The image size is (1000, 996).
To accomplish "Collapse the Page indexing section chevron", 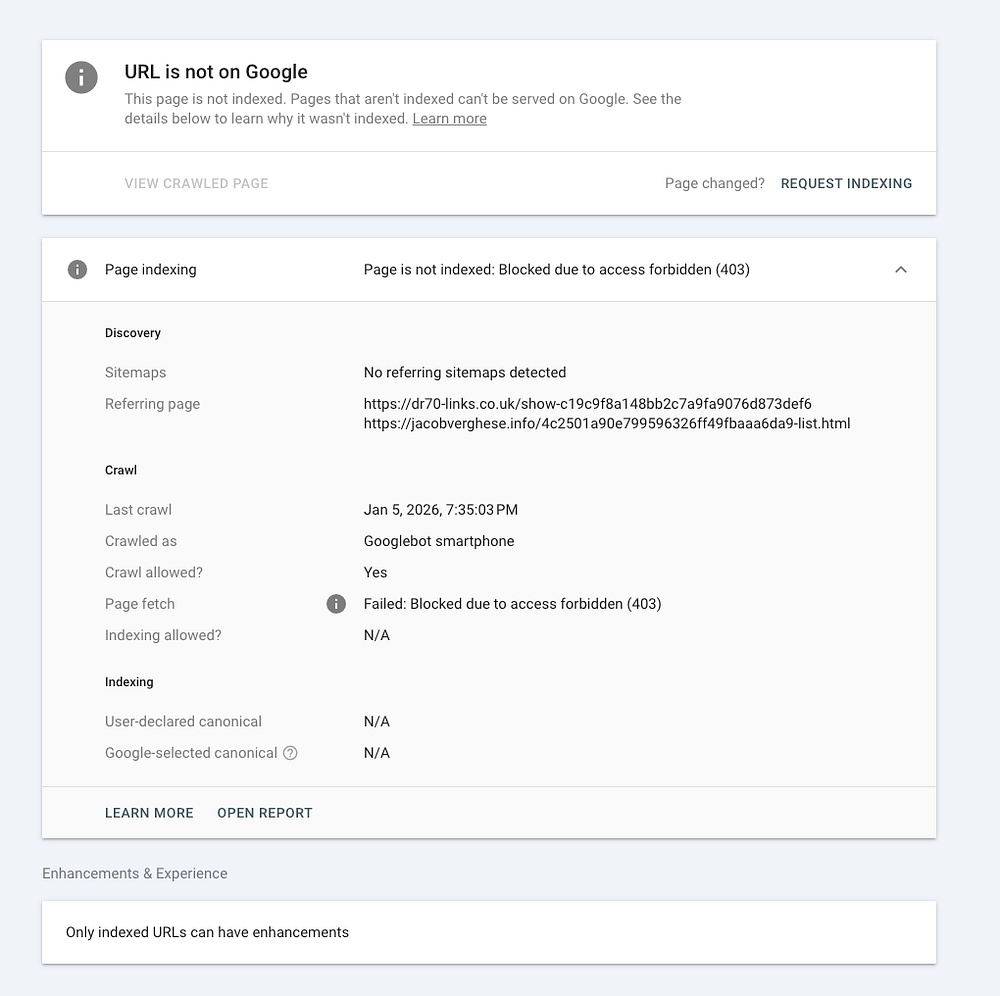I will click(x=901, y=270).
